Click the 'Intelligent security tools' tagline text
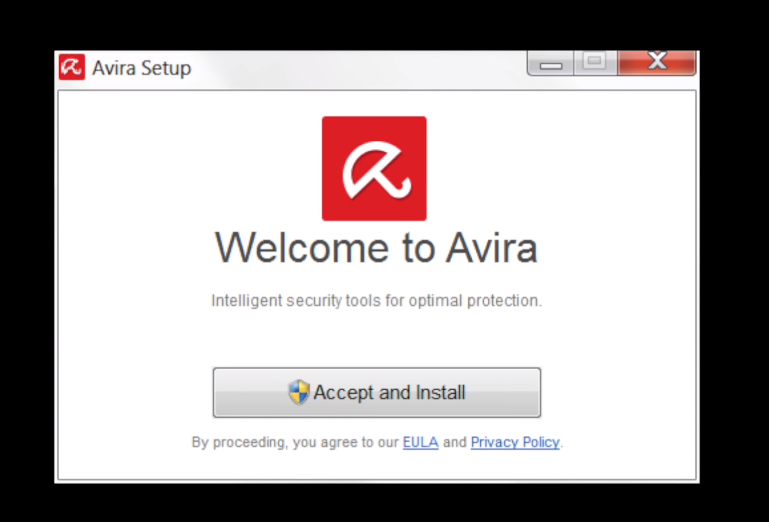769x522 pixels. click(377, 301)
